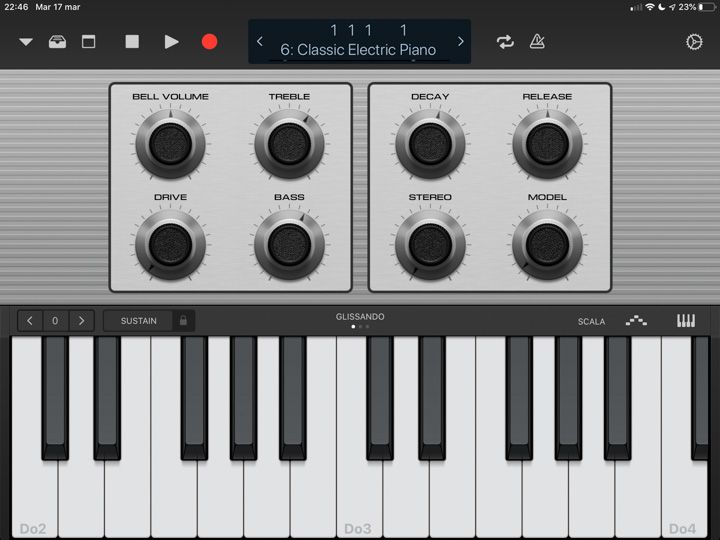Image resolution: width=720 pixels, height=540 pixels.
Task: Open the Classic Electric Piano sound selector
Action: [x=358, y=50]
